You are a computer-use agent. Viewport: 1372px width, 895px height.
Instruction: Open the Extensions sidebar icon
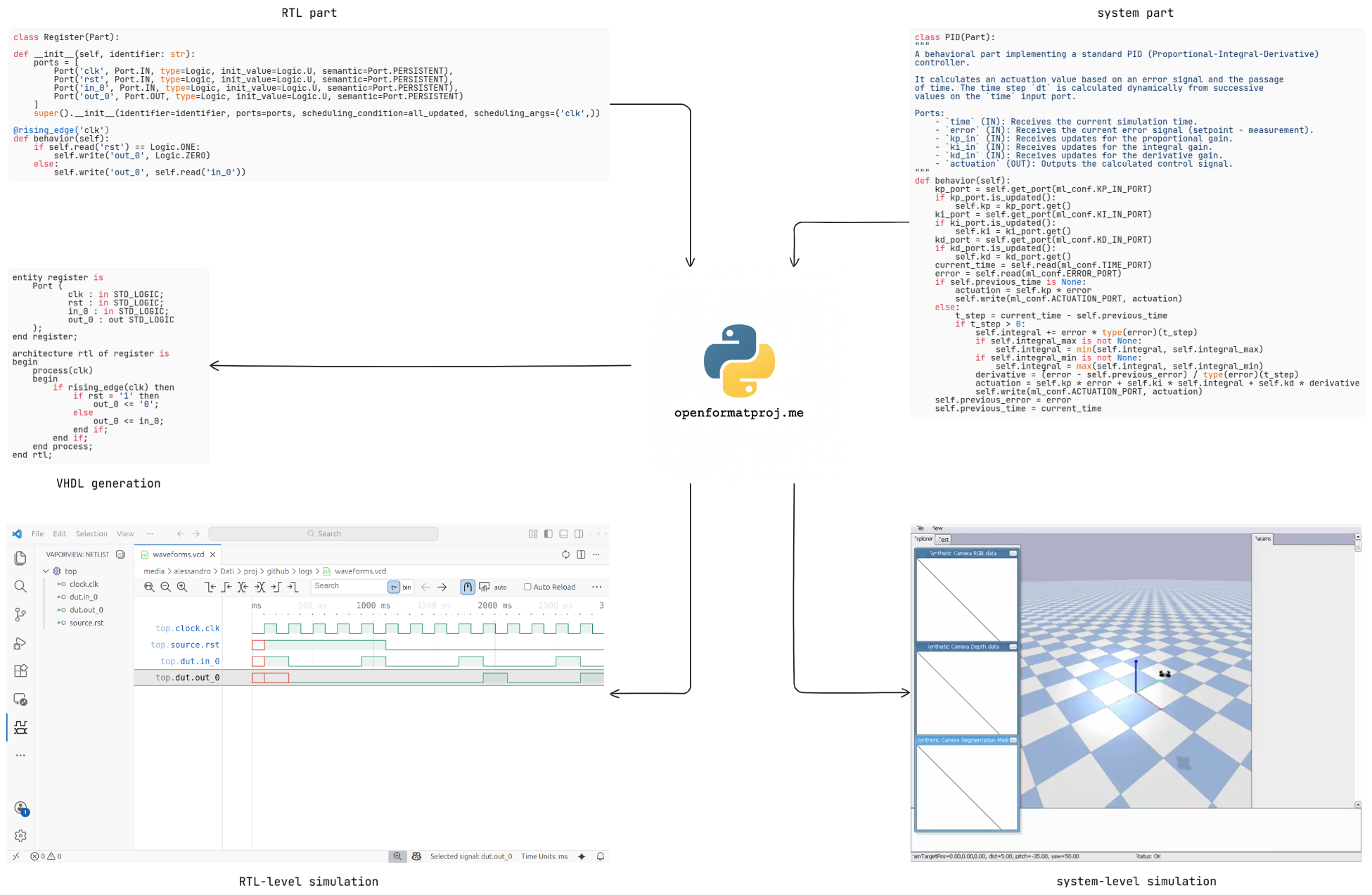[x=20, y=671]
